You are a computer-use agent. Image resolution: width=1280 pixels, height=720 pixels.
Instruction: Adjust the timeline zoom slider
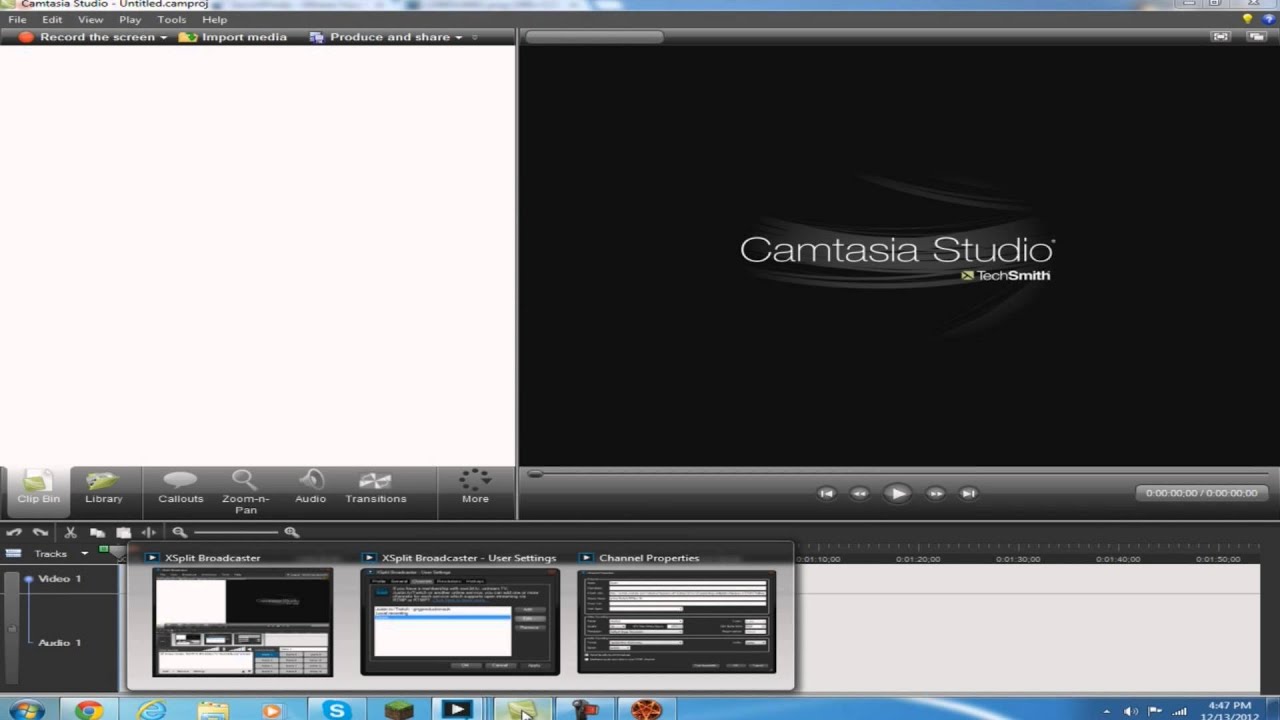point(236,532)
